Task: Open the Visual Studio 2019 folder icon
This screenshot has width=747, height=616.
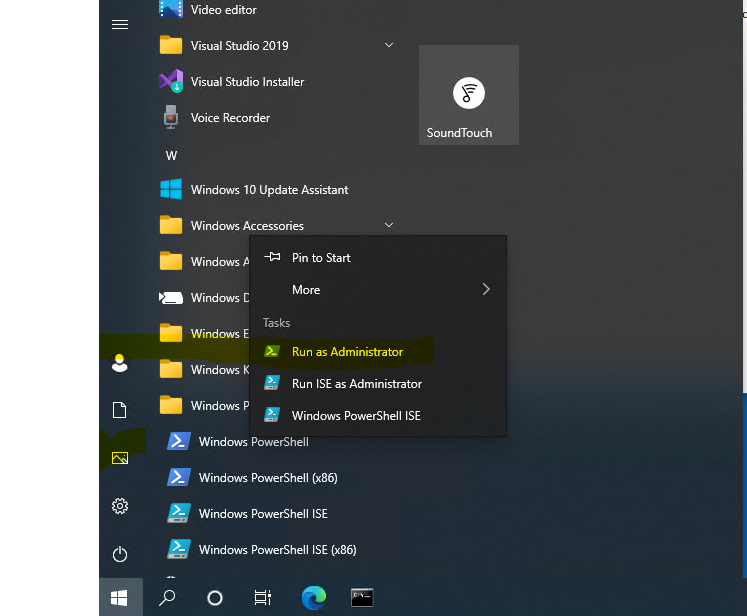Action: (x=171, y=45)
